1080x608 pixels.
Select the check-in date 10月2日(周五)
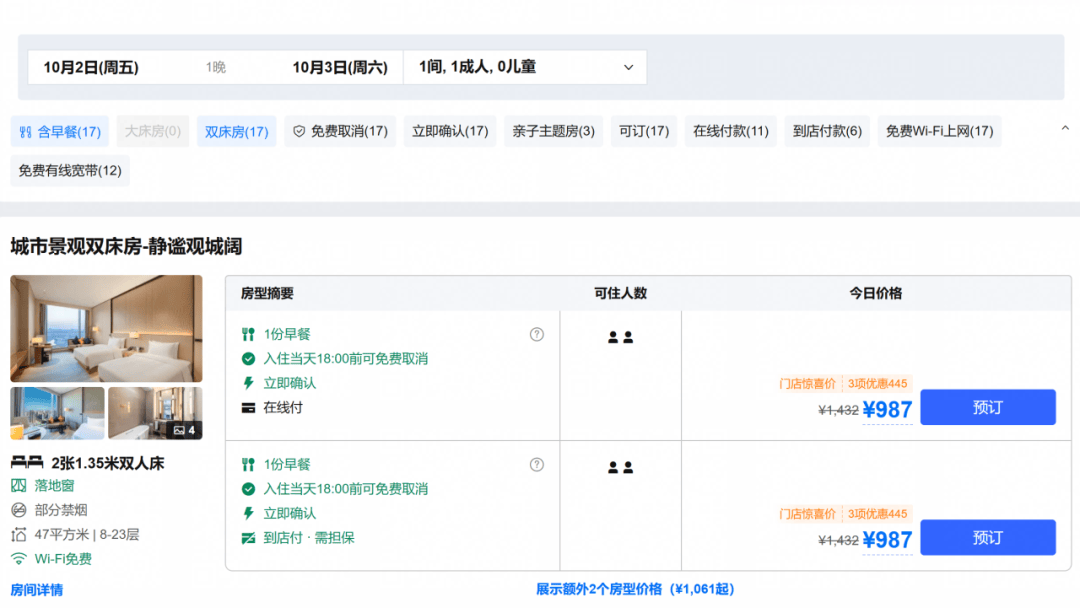pyautogui.click(x=91, y=67)
